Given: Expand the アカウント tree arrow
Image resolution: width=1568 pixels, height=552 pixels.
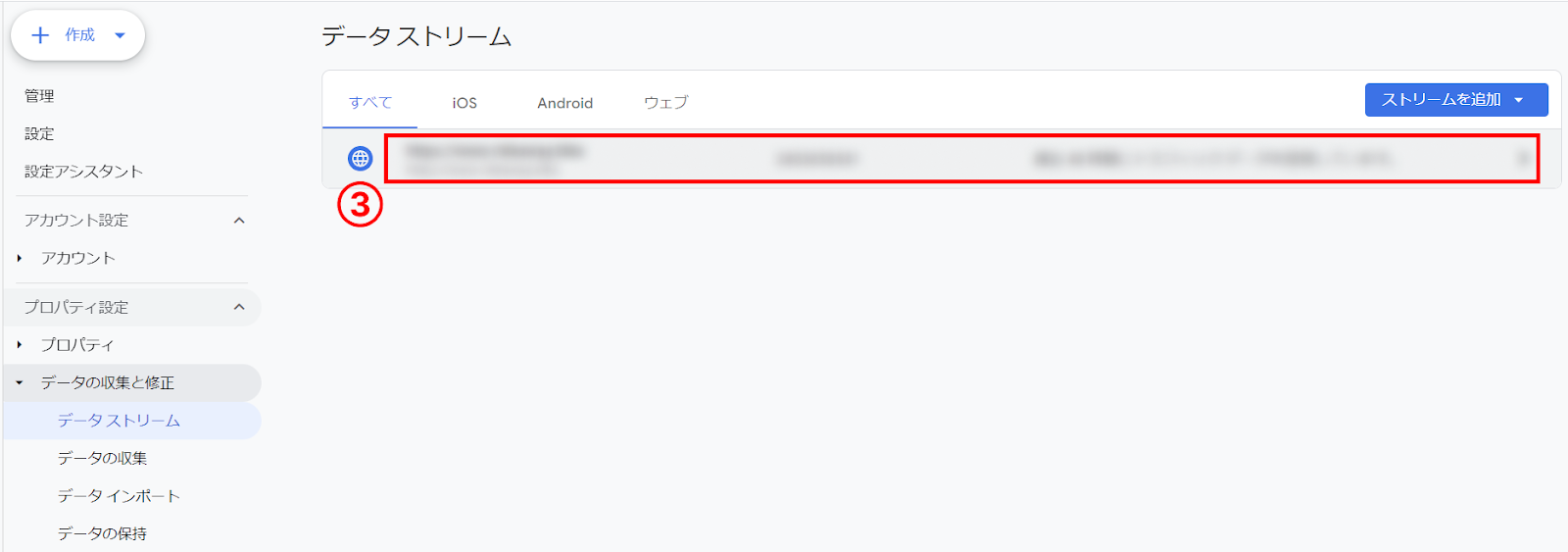Looking at the screenshot, I should pos(20,258).
